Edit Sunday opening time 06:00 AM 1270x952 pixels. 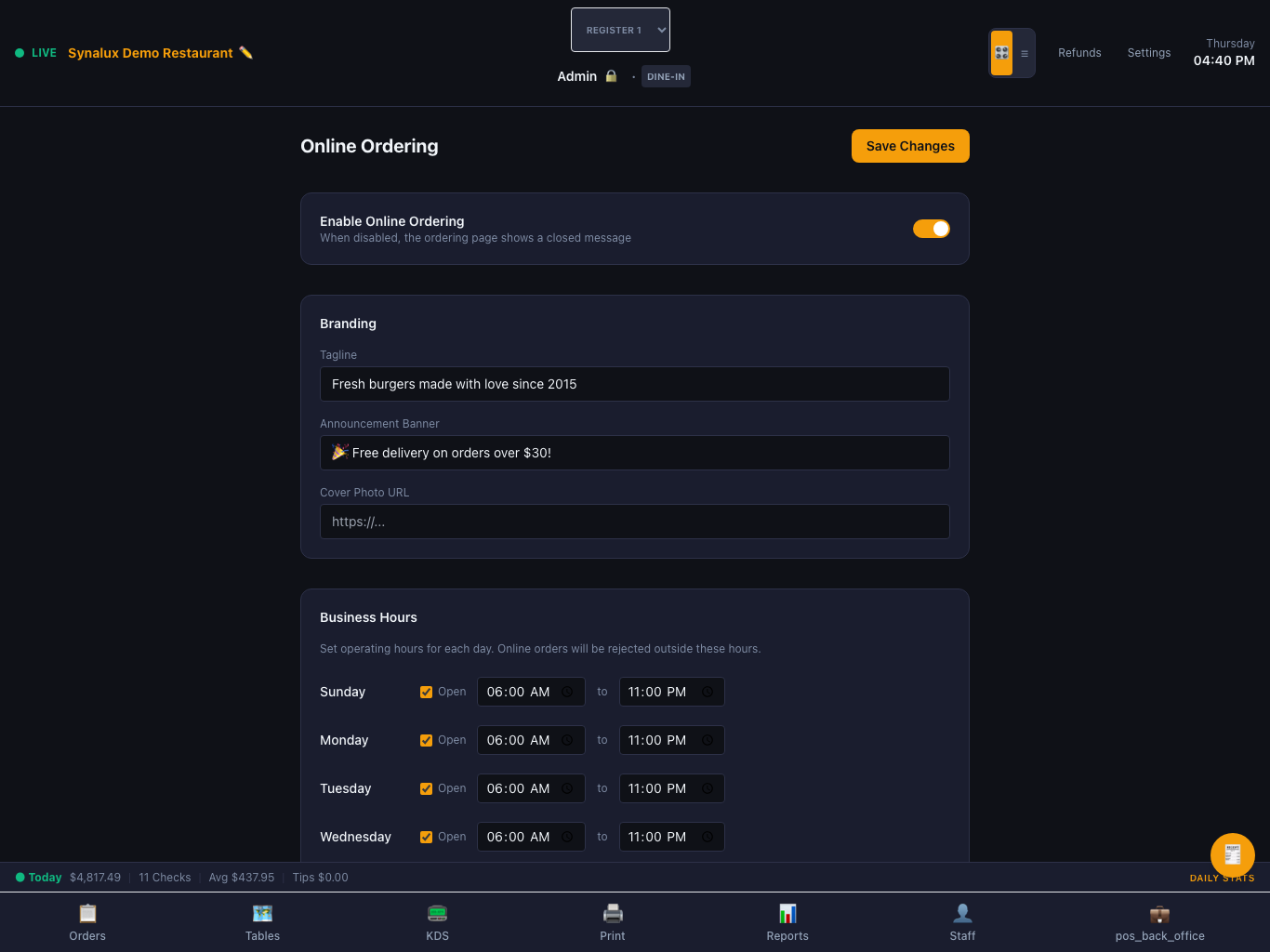531,692
